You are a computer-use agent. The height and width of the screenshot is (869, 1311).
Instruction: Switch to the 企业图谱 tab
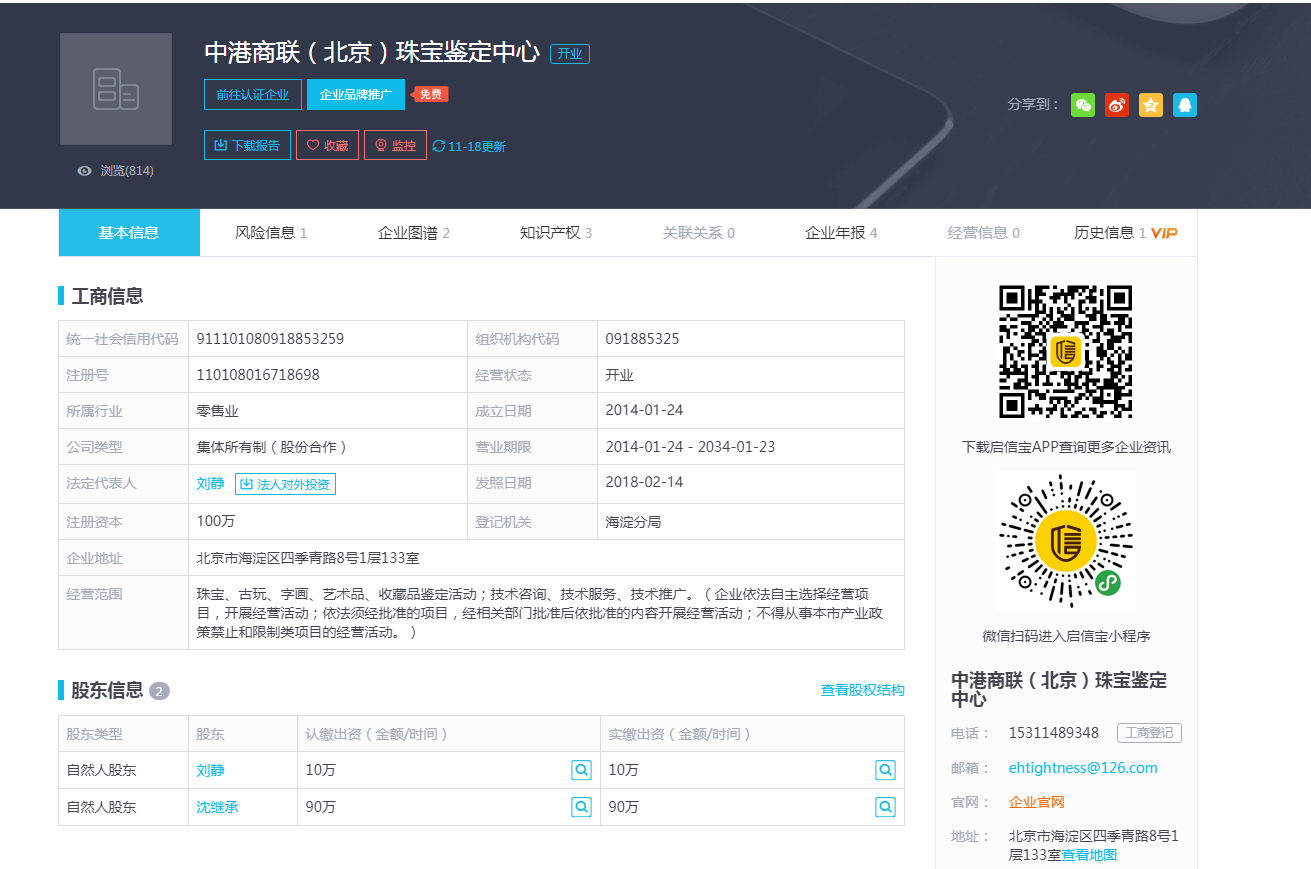point(414,232)
